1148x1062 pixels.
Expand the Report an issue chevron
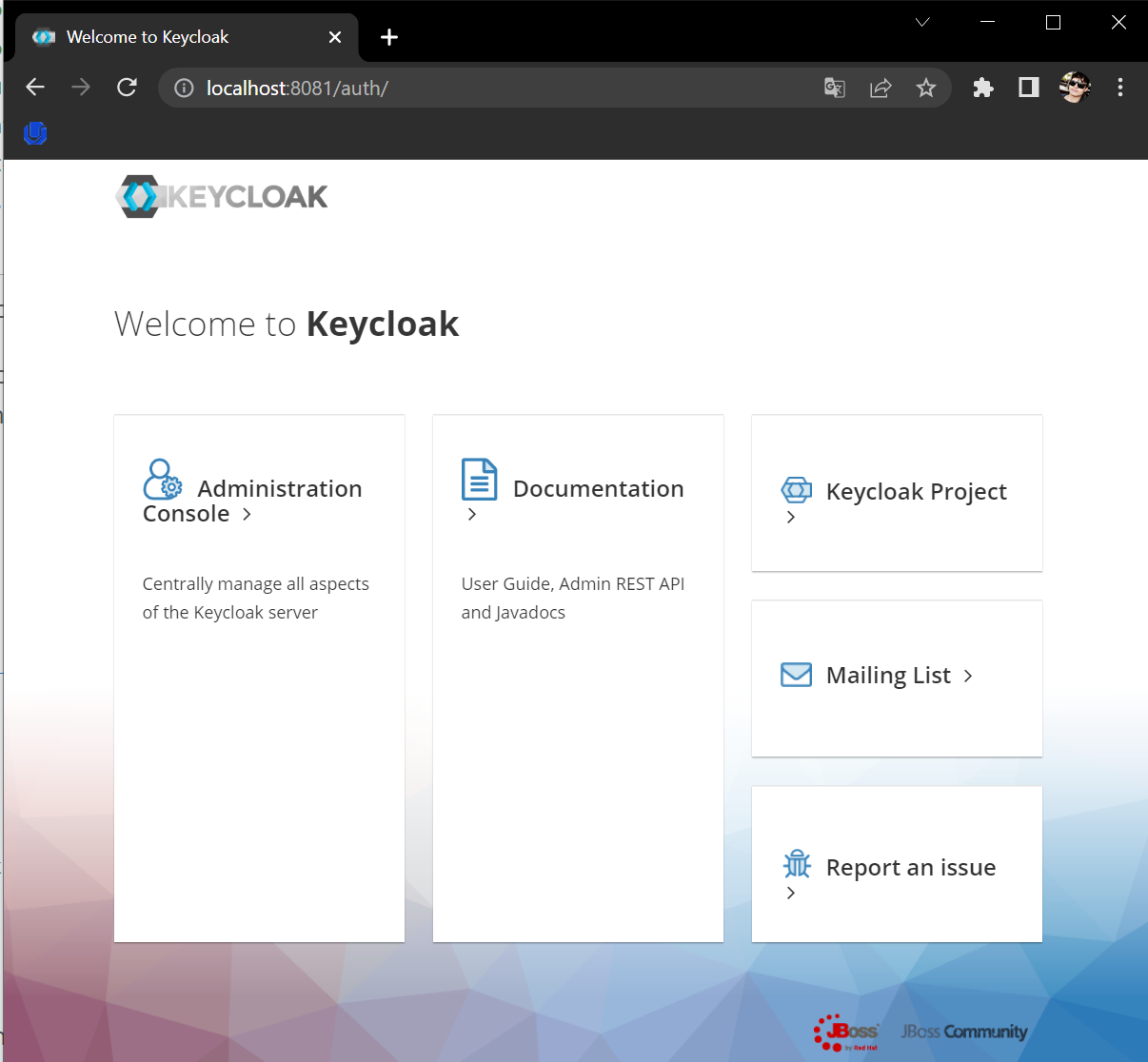click(791, 893)
